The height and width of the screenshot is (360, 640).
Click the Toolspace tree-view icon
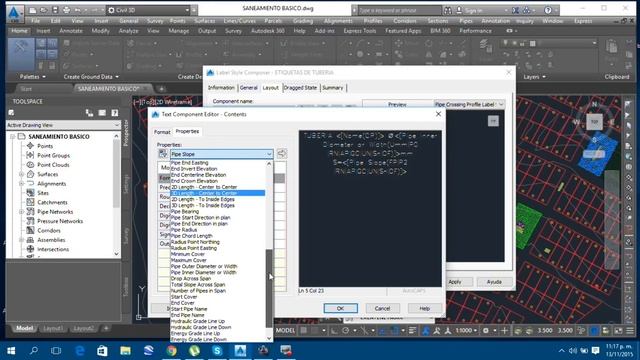89,113
